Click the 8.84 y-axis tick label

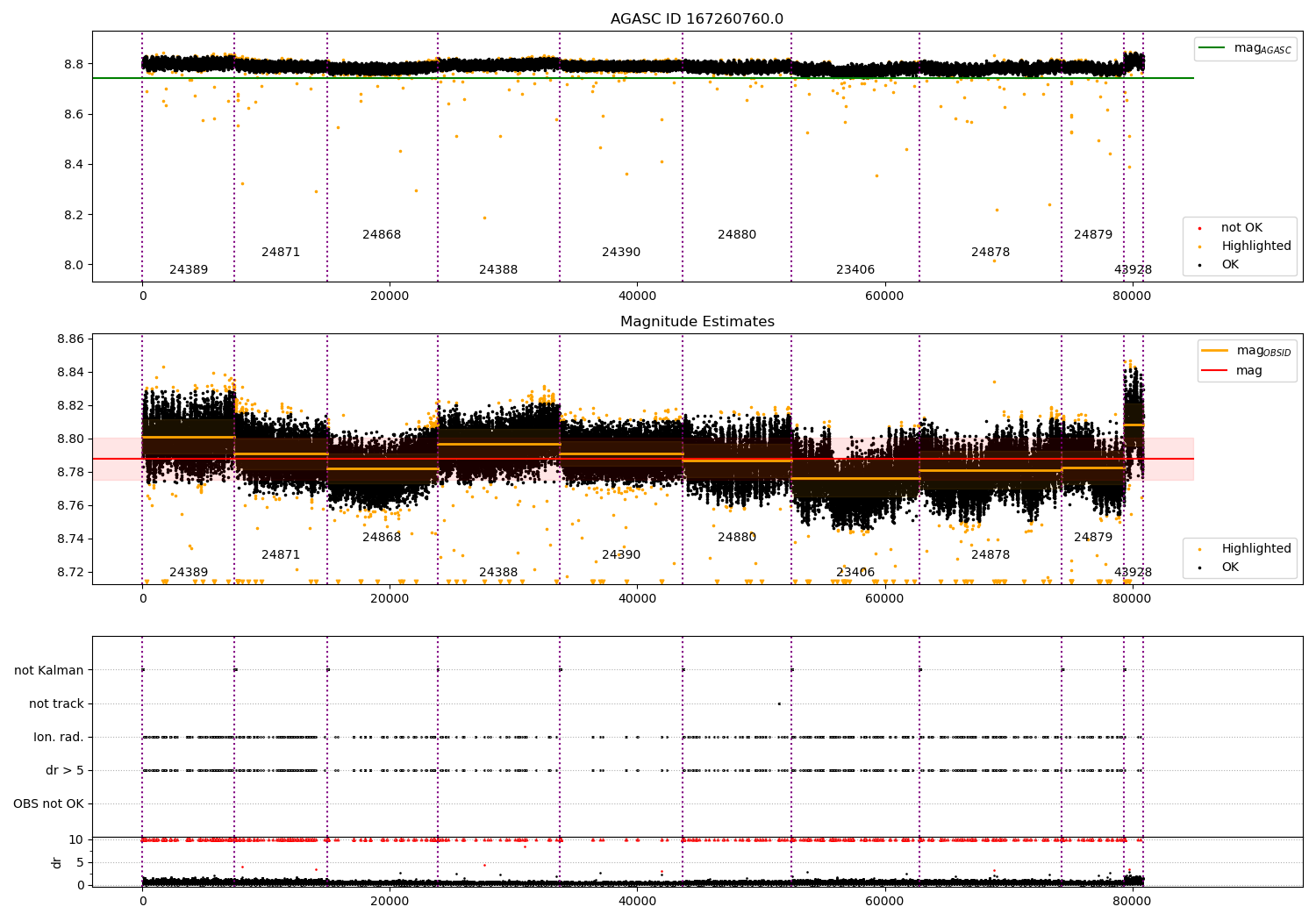70,372
